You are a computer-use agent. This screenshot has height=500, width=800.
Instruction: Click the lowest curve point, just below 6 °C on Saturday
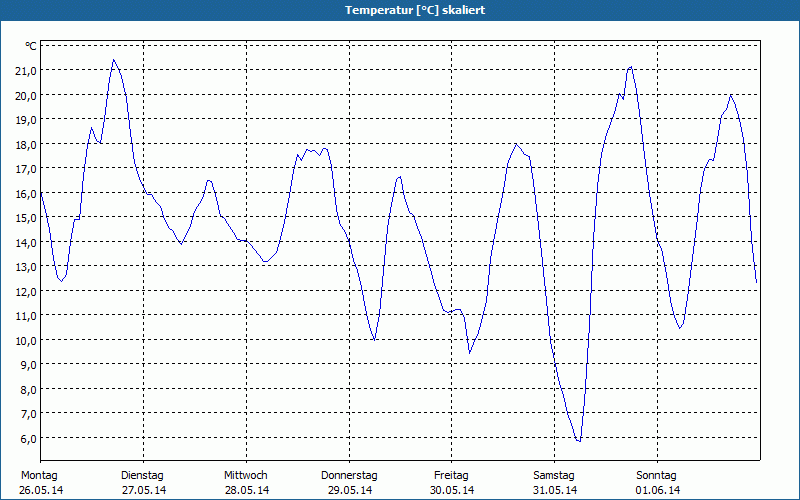[x=579, y=440]
